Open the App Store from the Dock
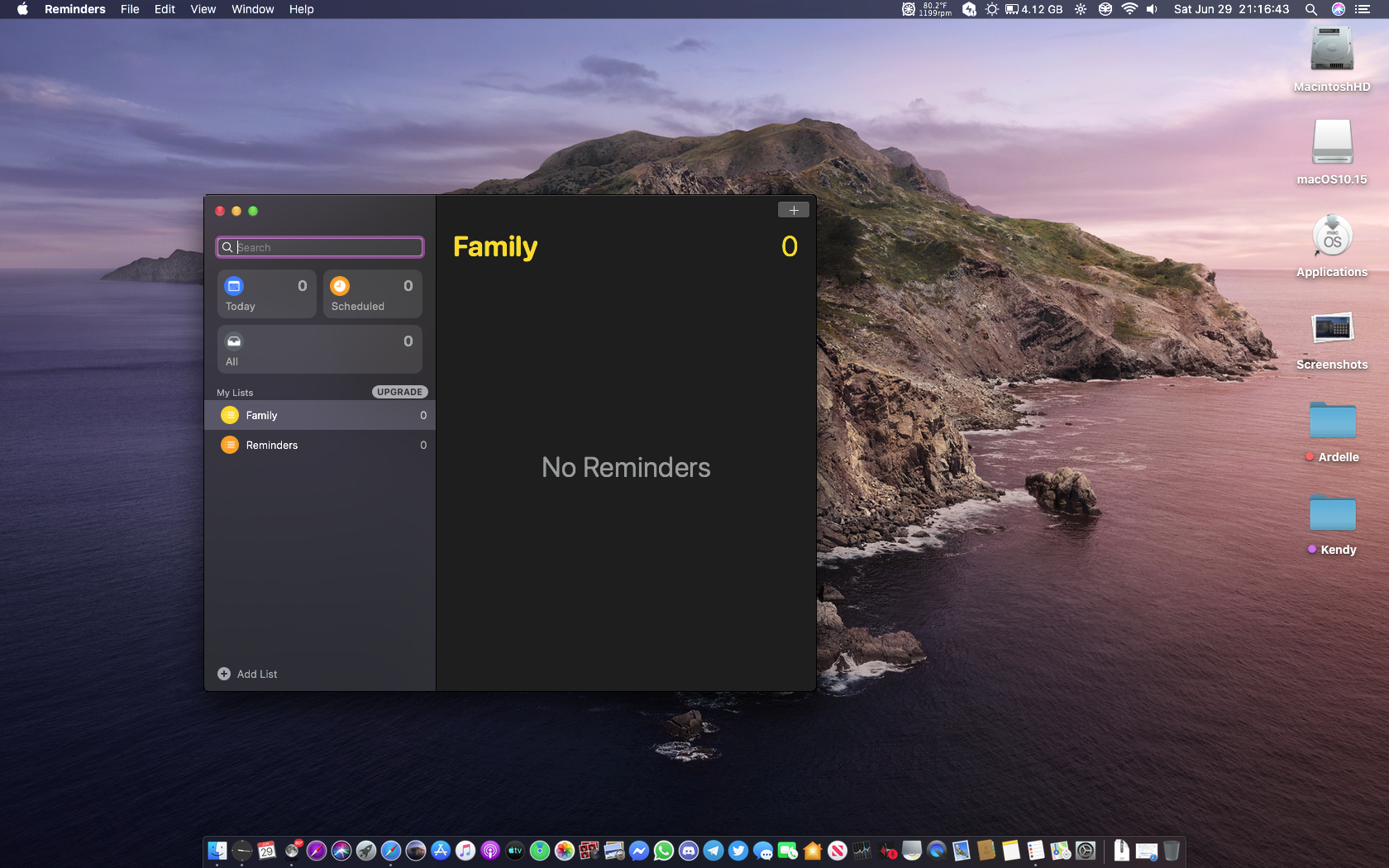Viewport: 1389px width, 868px height. click(x=441, y=851)
